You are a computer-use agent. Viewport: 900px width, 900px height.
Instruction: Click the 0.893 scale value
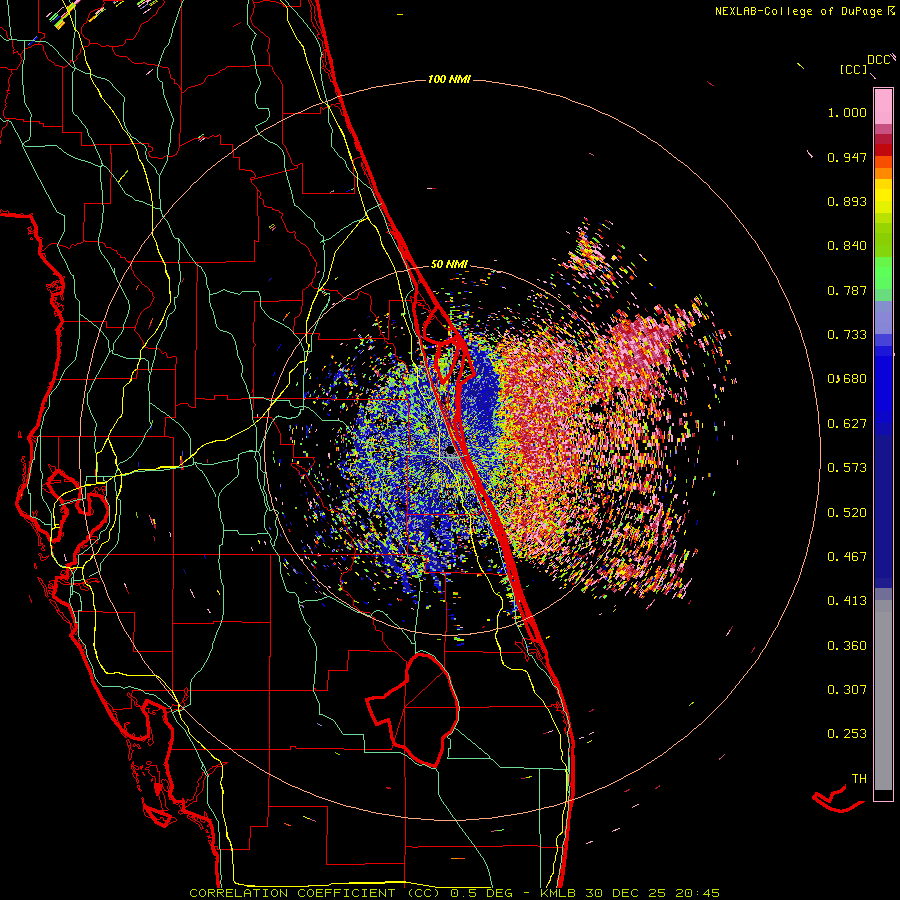click(x=847, y=201)
